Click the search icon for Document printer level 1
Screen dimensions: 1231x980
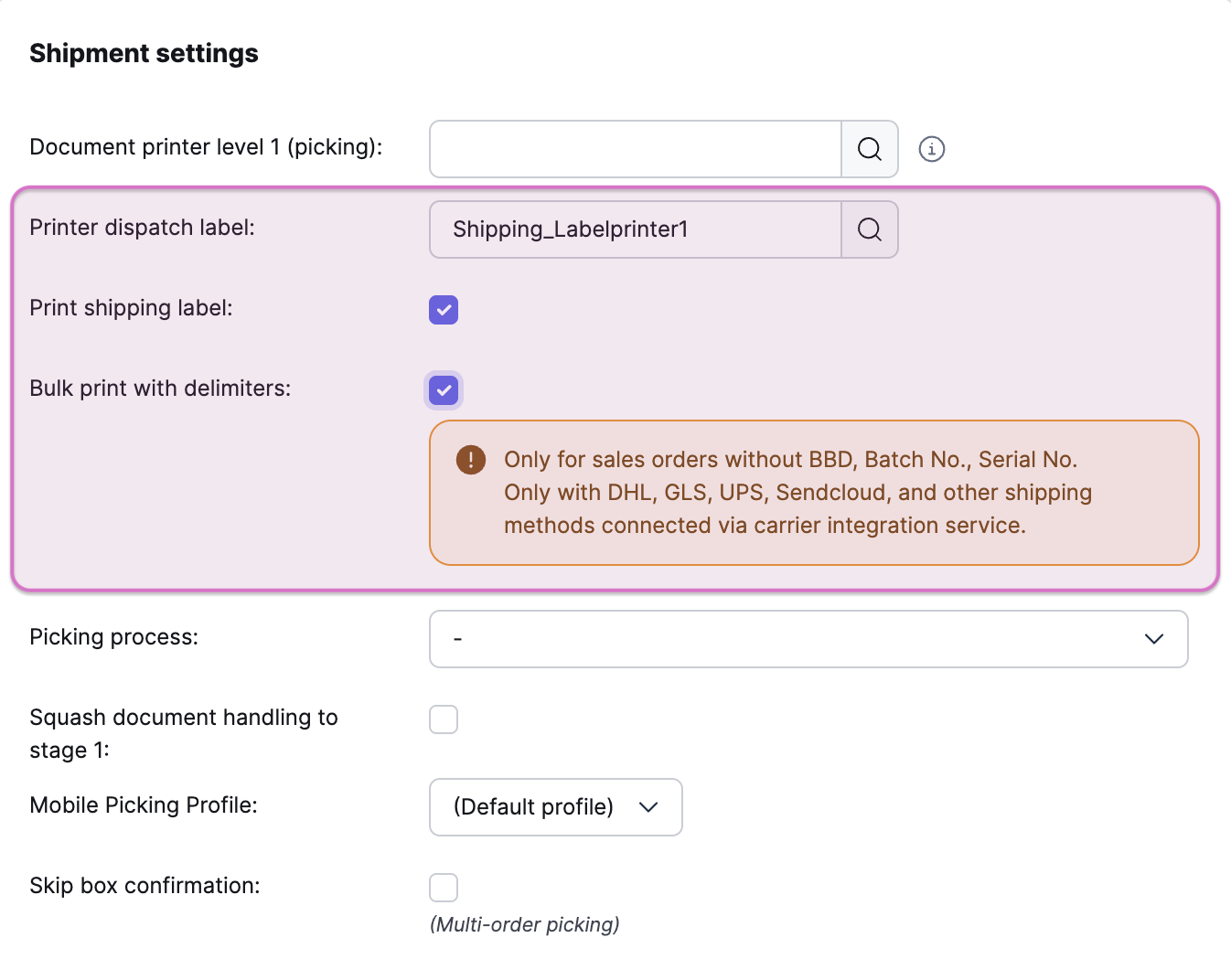[869, 149]
